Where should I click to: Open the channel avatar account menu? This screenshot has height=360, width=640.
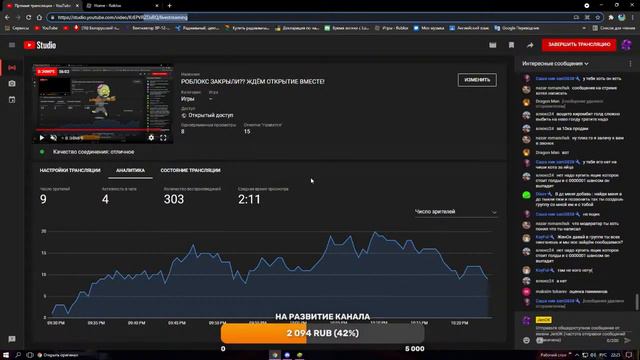[627, 45]
